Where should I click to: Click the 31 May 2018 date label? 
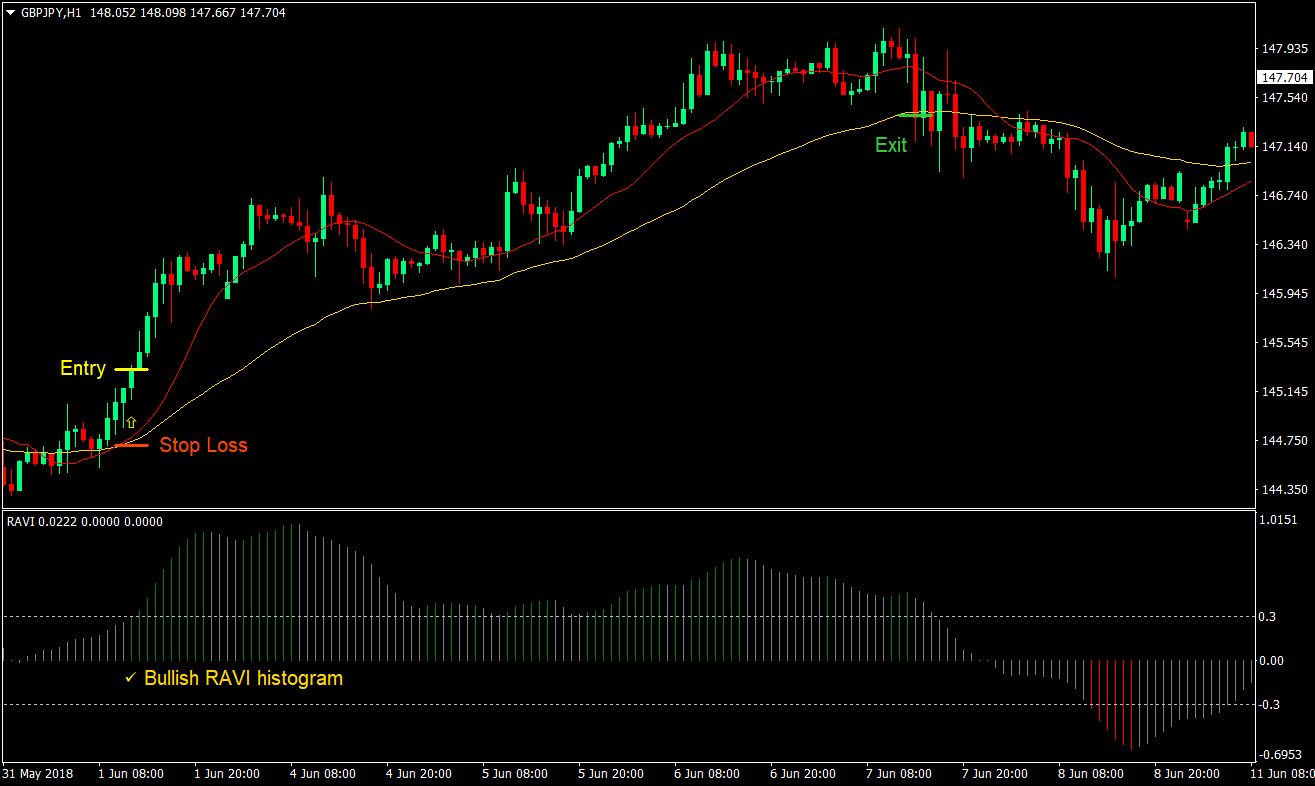point(36,774)
